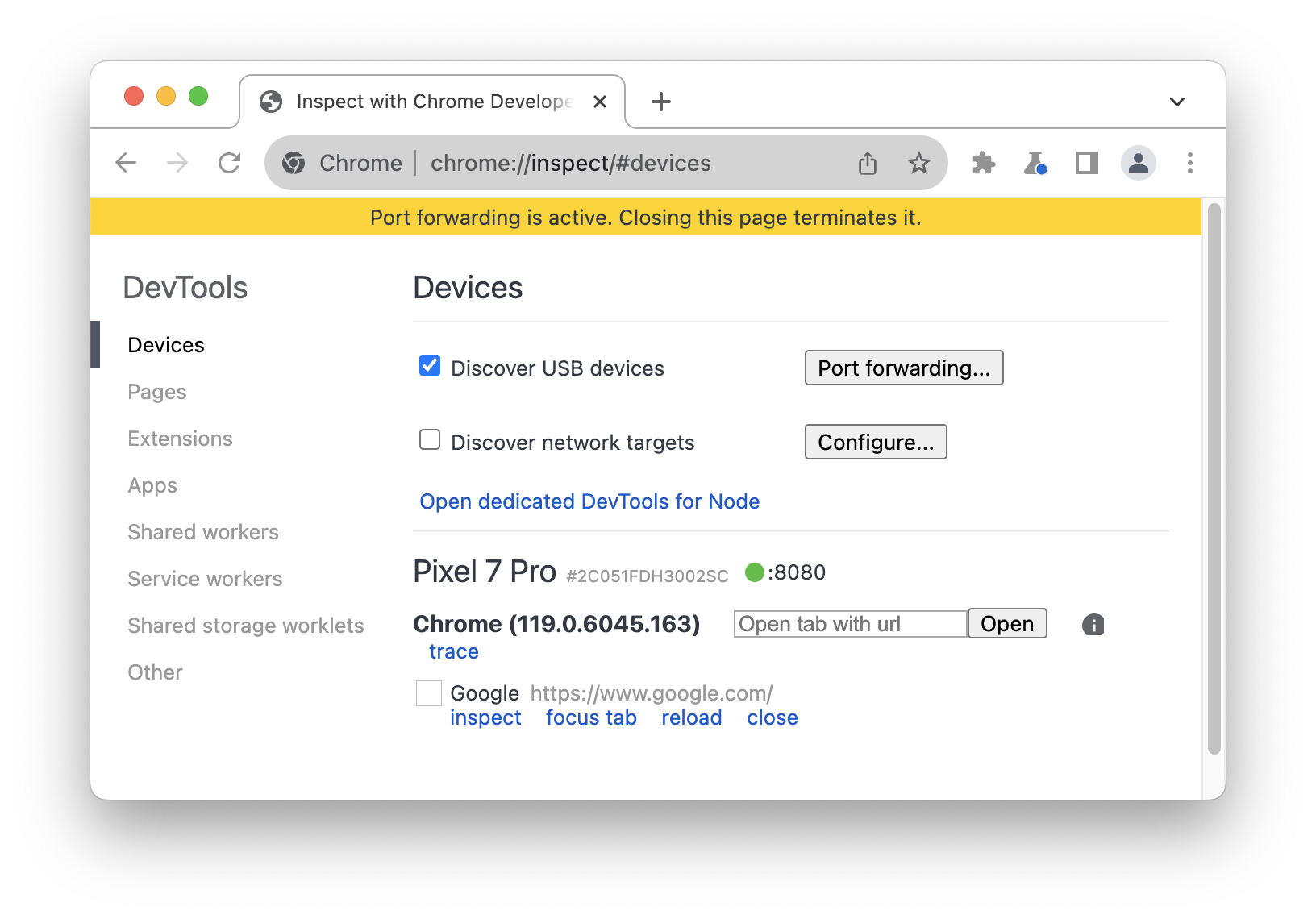
Task: Click the Port forwarding button
Action: [x=903, y=368]
